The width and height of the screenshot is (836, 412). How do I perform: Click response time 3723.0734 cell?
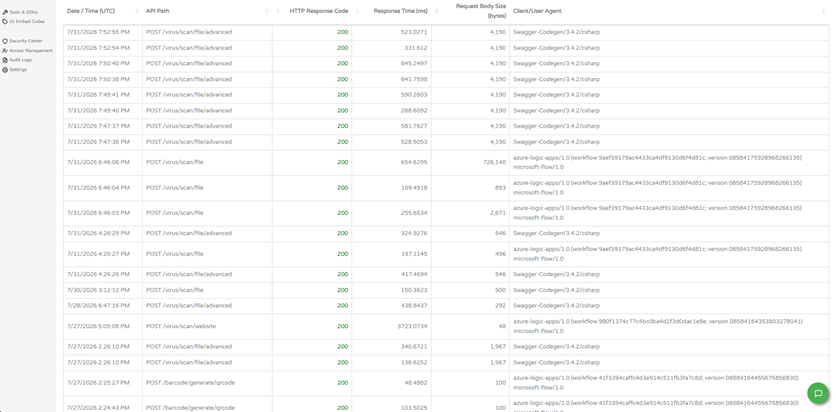[x=411, y=326]
